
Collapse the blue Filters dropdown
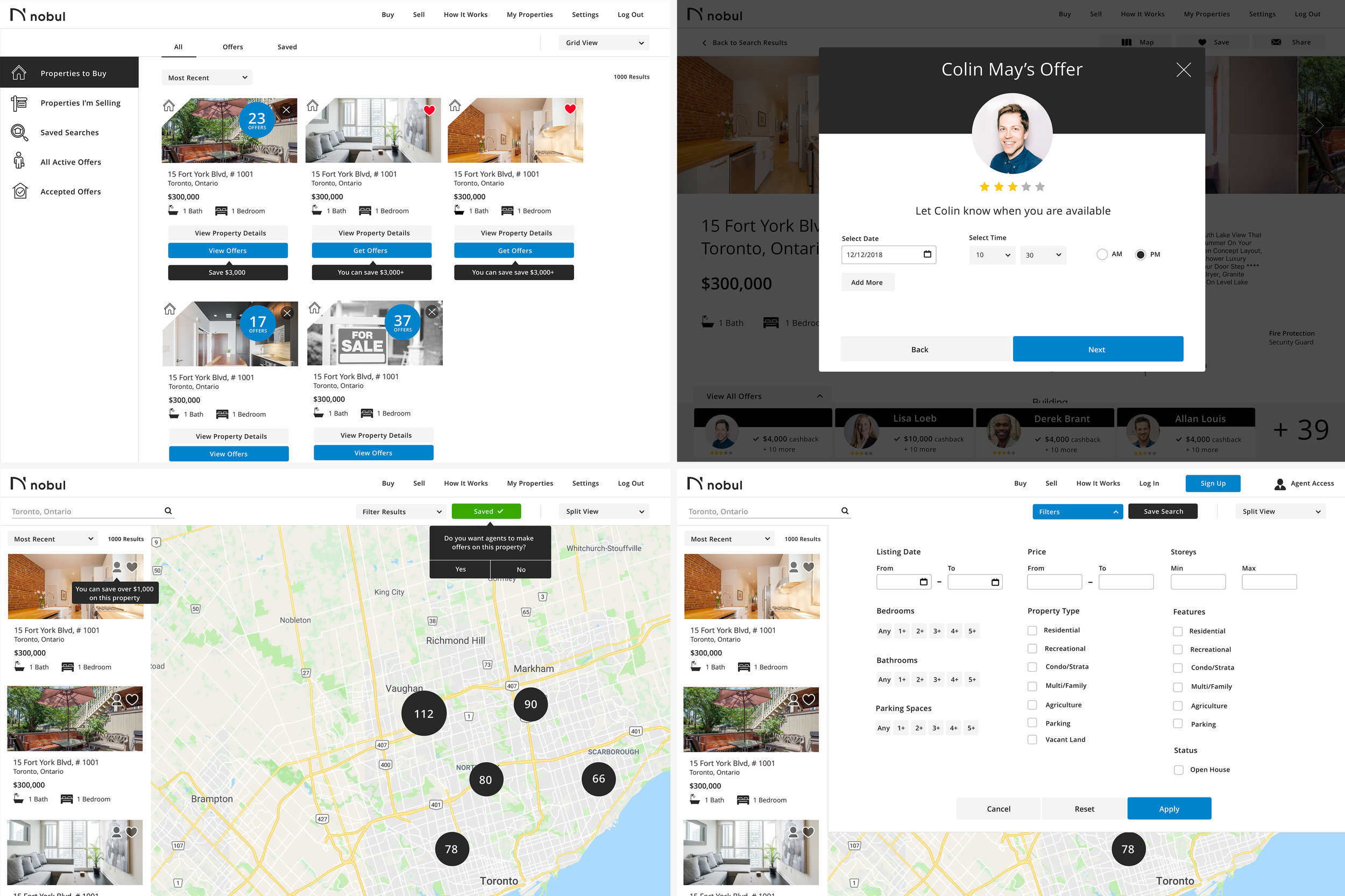pos(1078,511)
